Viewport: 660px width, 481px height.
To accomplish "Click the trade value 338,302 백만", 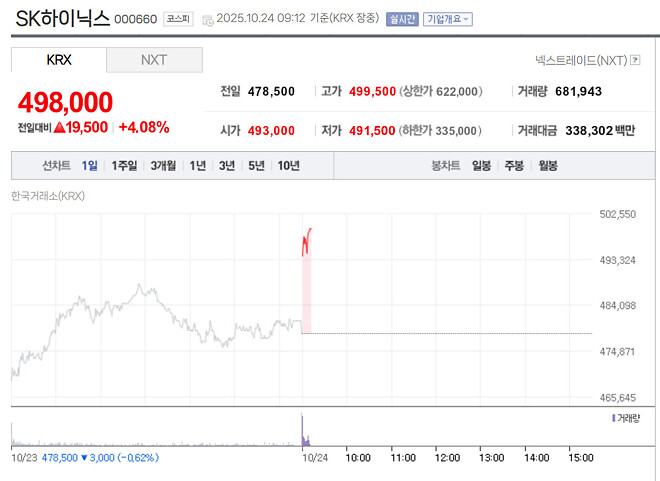I will click(600, 131).
